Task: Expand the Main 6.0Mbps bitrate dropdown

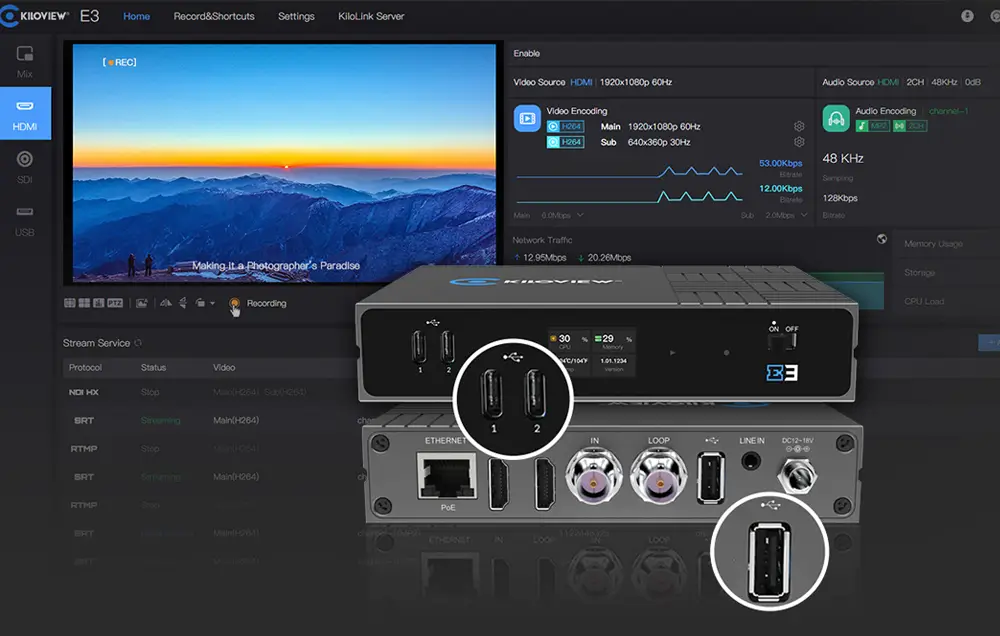Action: [x=562, y=216]
